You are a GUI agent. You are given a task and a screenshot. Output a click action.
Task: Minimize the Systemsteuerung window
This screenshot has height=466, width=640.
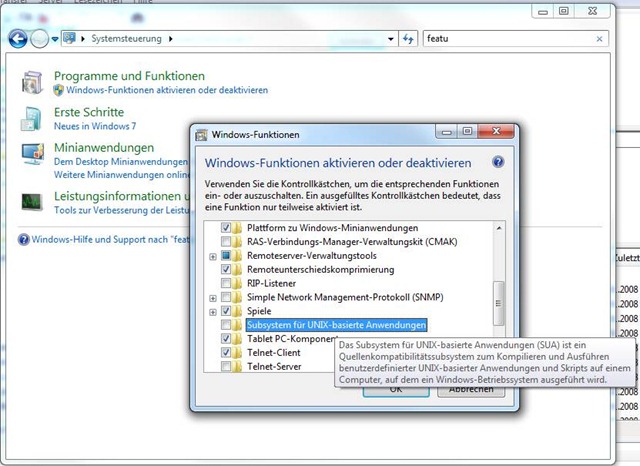pos(542,11)
